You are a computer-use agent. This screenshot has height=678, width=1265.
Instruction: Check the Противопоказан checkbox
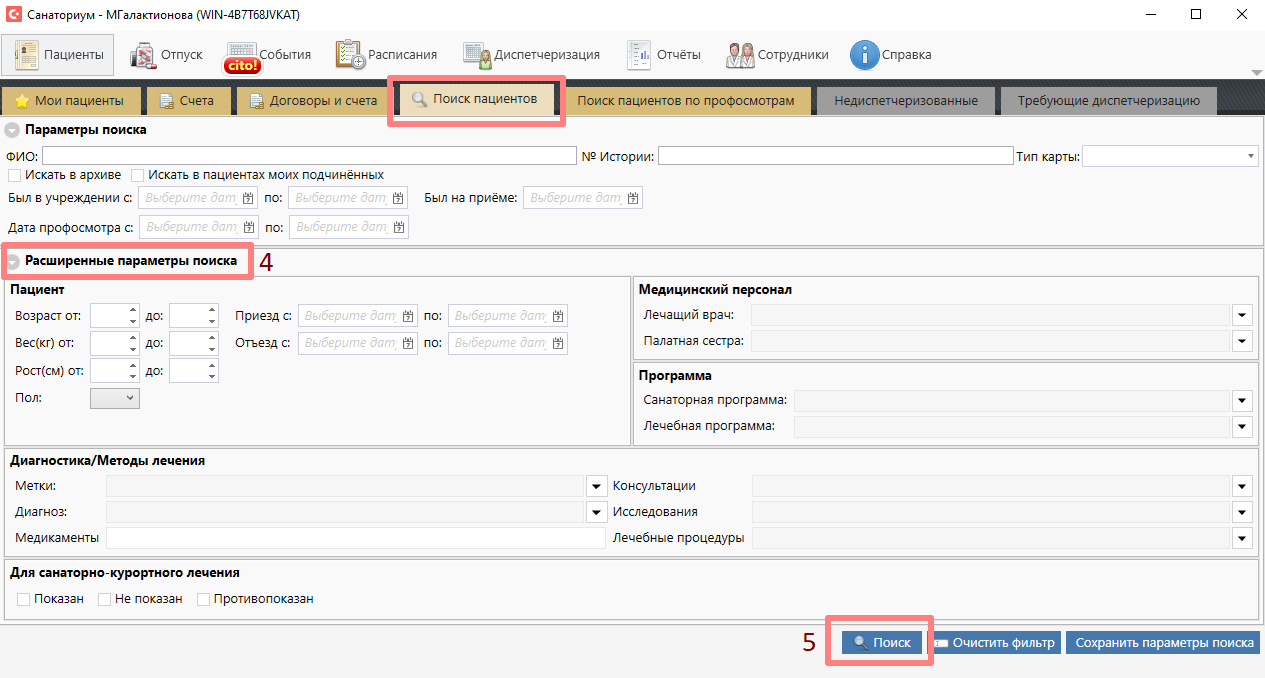[204, 599]
